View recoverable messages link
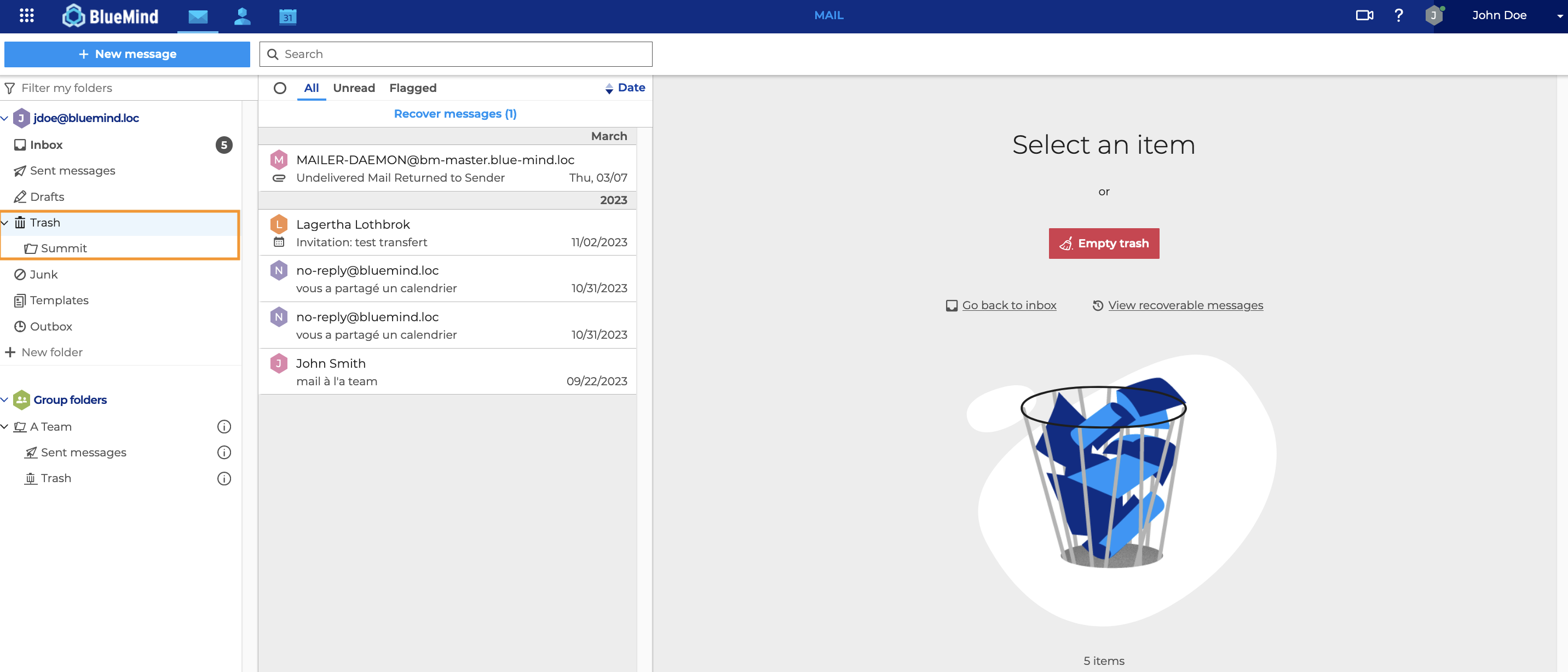 (x=1177, y=305)
